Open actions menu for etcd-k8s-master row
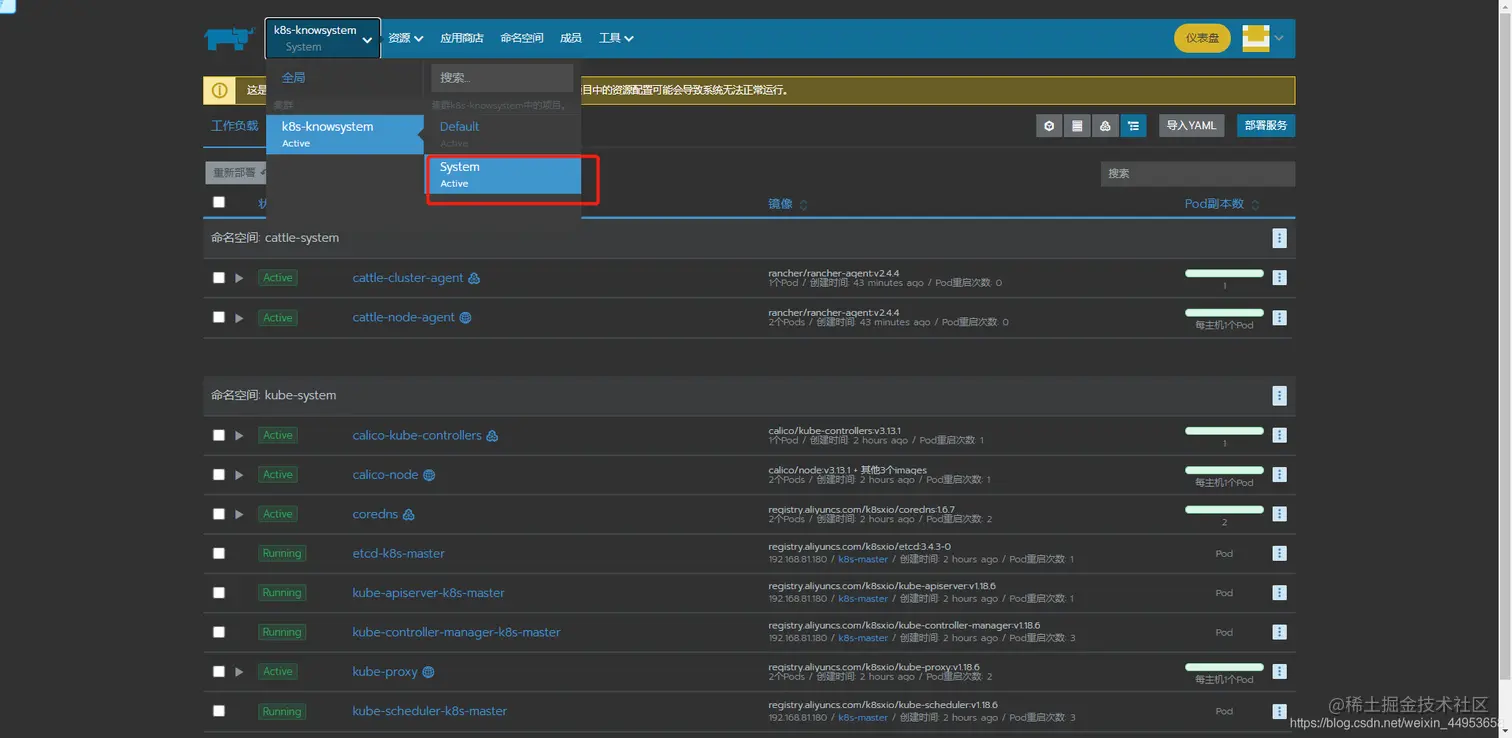The width and height of the screenshot is (1512, 738). (1279, 553)
